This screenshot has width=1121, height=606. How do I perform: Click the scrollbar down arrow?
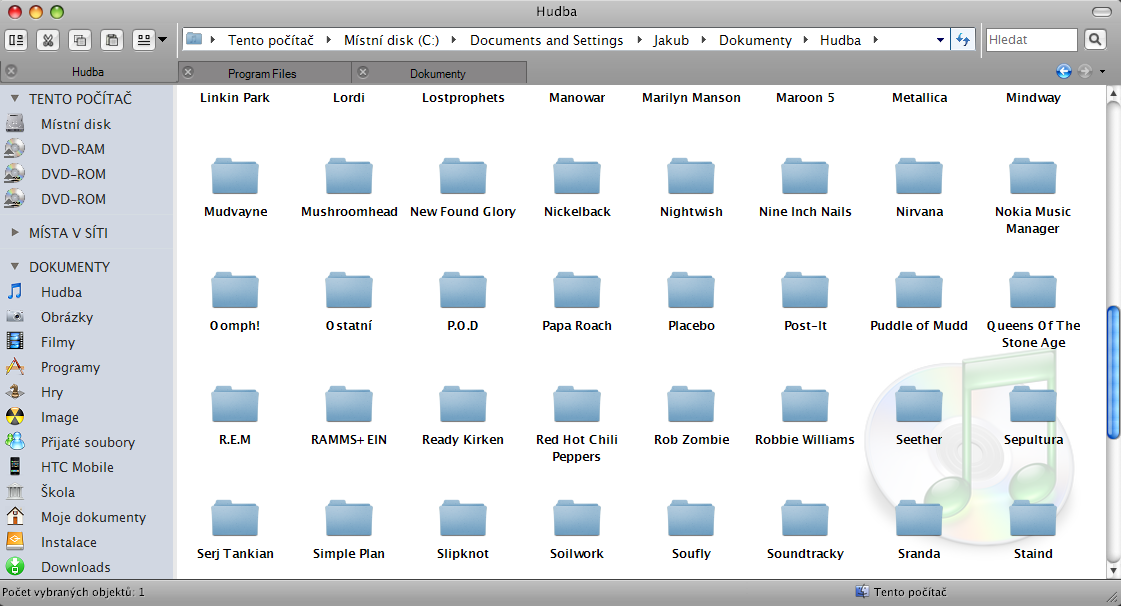[1113, 570]
